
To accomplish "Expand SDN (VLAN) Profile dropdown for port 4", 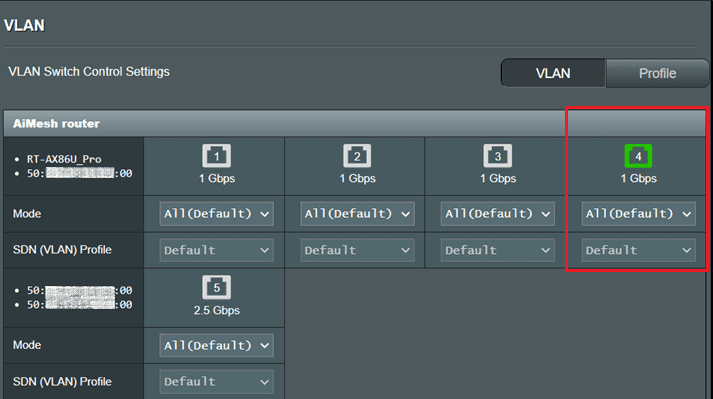I will [x=638, y=250].
